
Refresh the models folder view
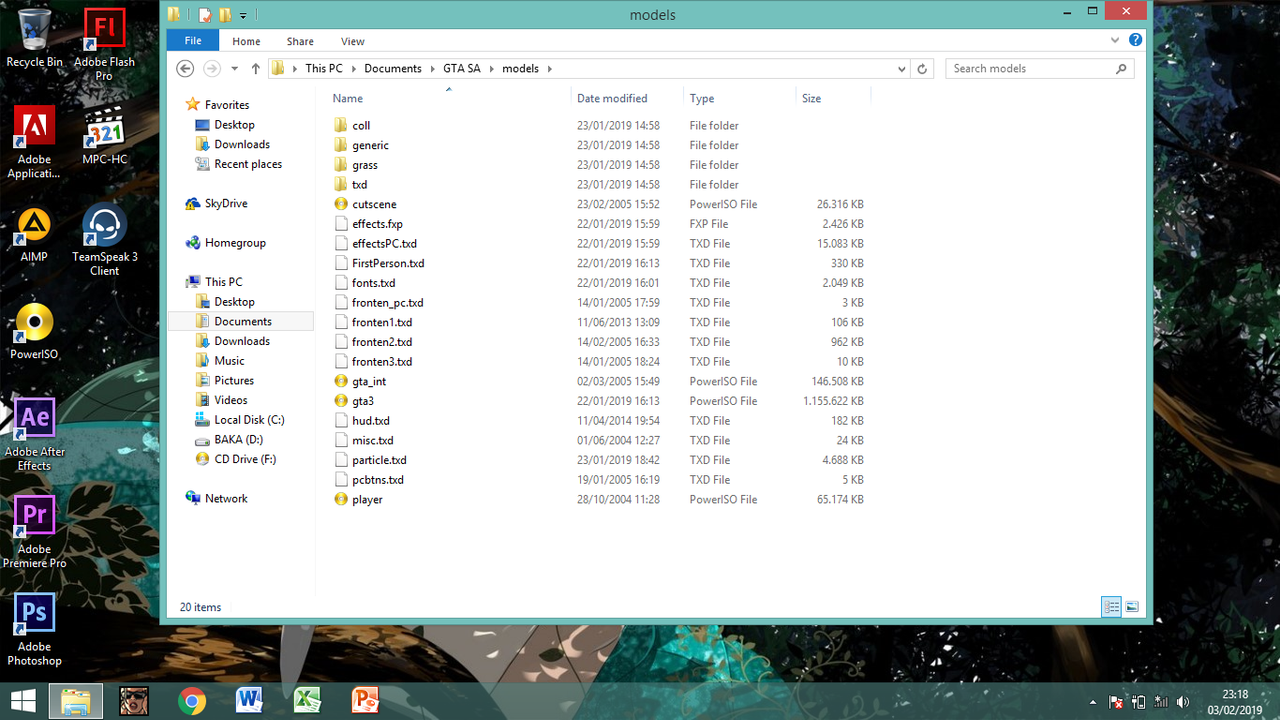922,69
